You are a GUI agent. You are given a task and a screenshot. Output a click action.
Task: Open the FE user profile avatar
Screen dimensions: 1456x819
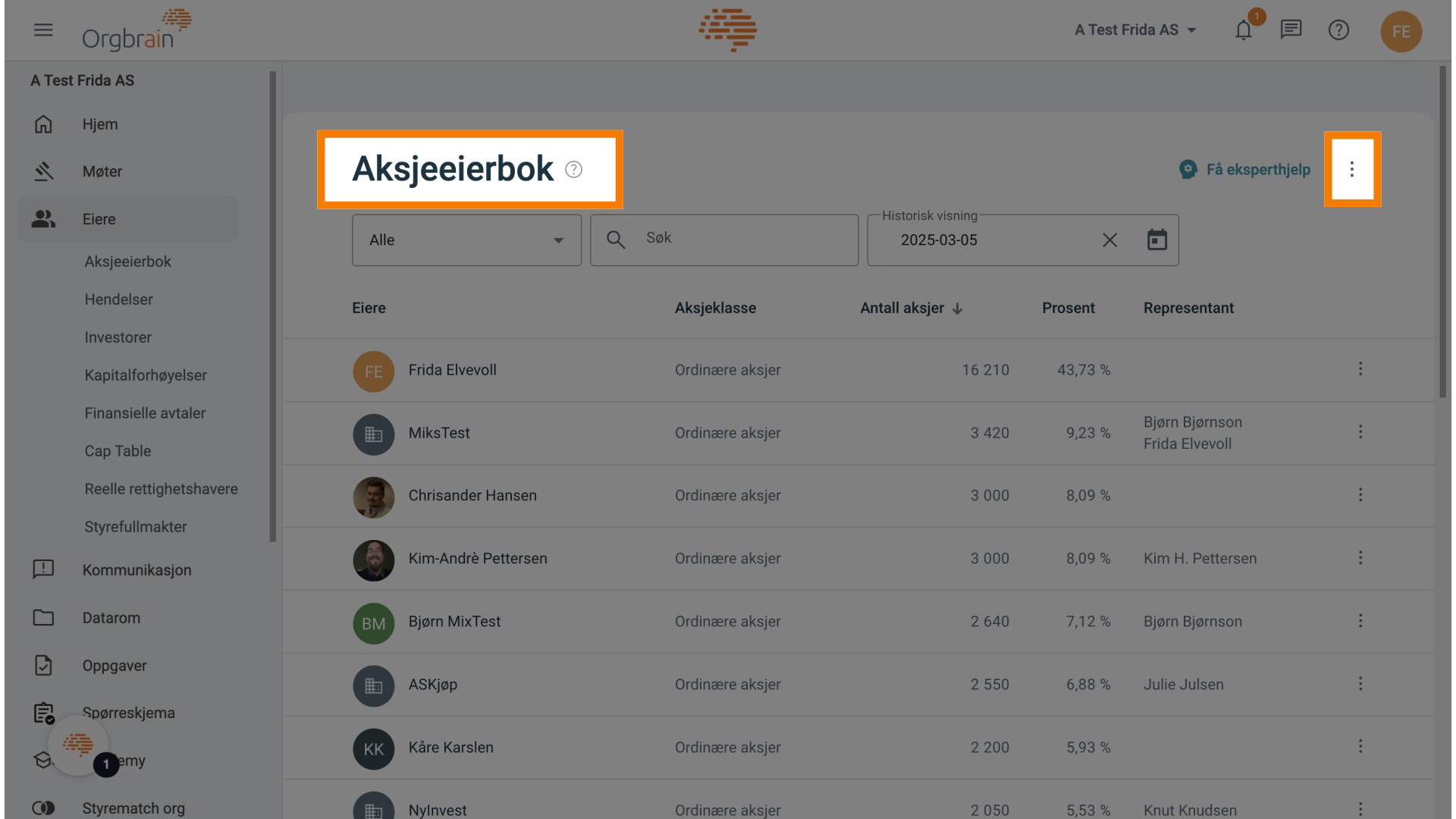tap(1401, 32)
